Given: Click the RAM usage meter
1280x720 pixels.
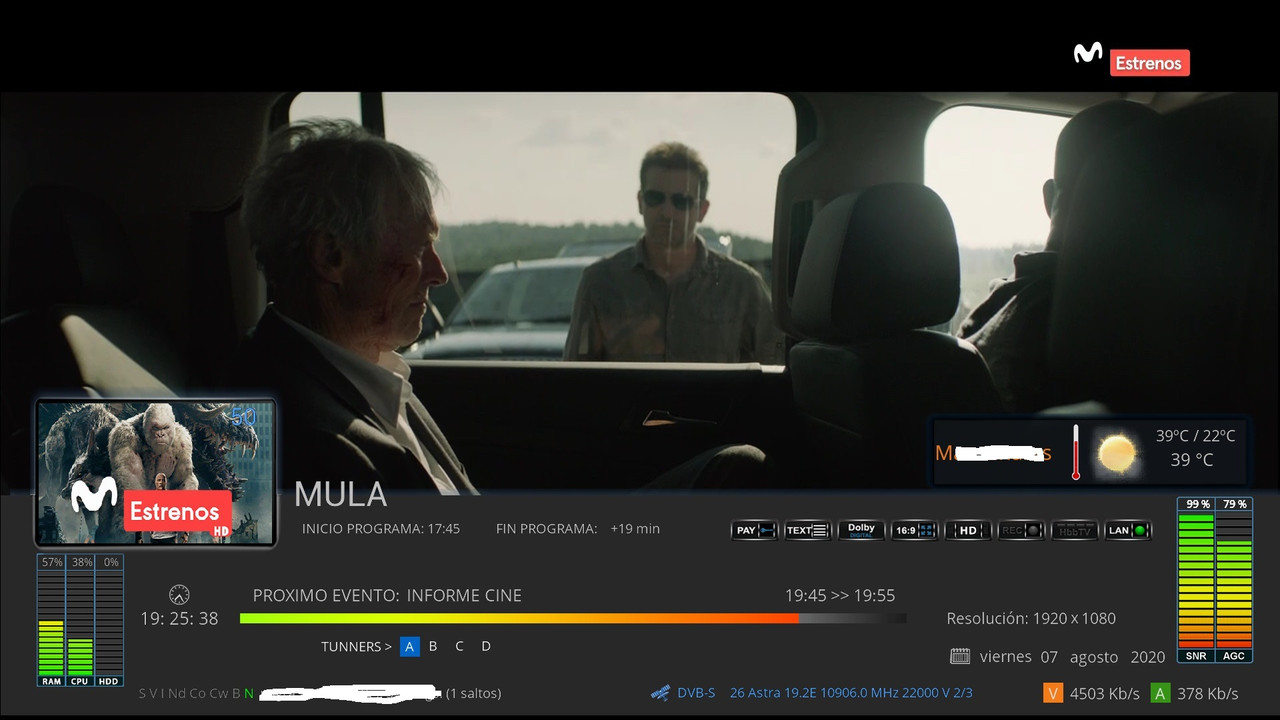Looking at the screenshot, I should tap(51, 620).
